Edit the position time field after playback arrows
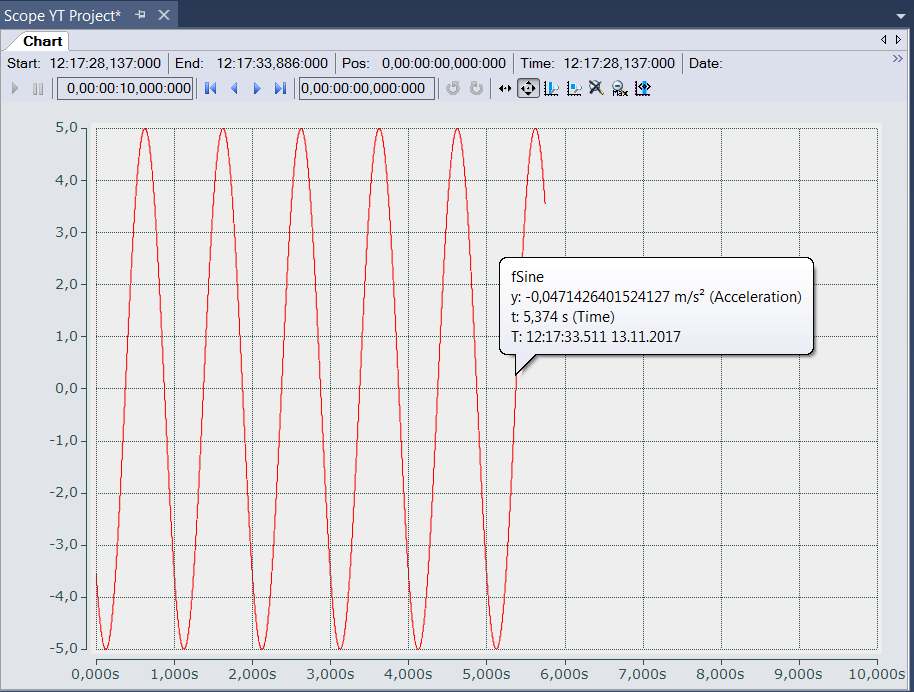914x692 pixels. click(x=367, y=89)
